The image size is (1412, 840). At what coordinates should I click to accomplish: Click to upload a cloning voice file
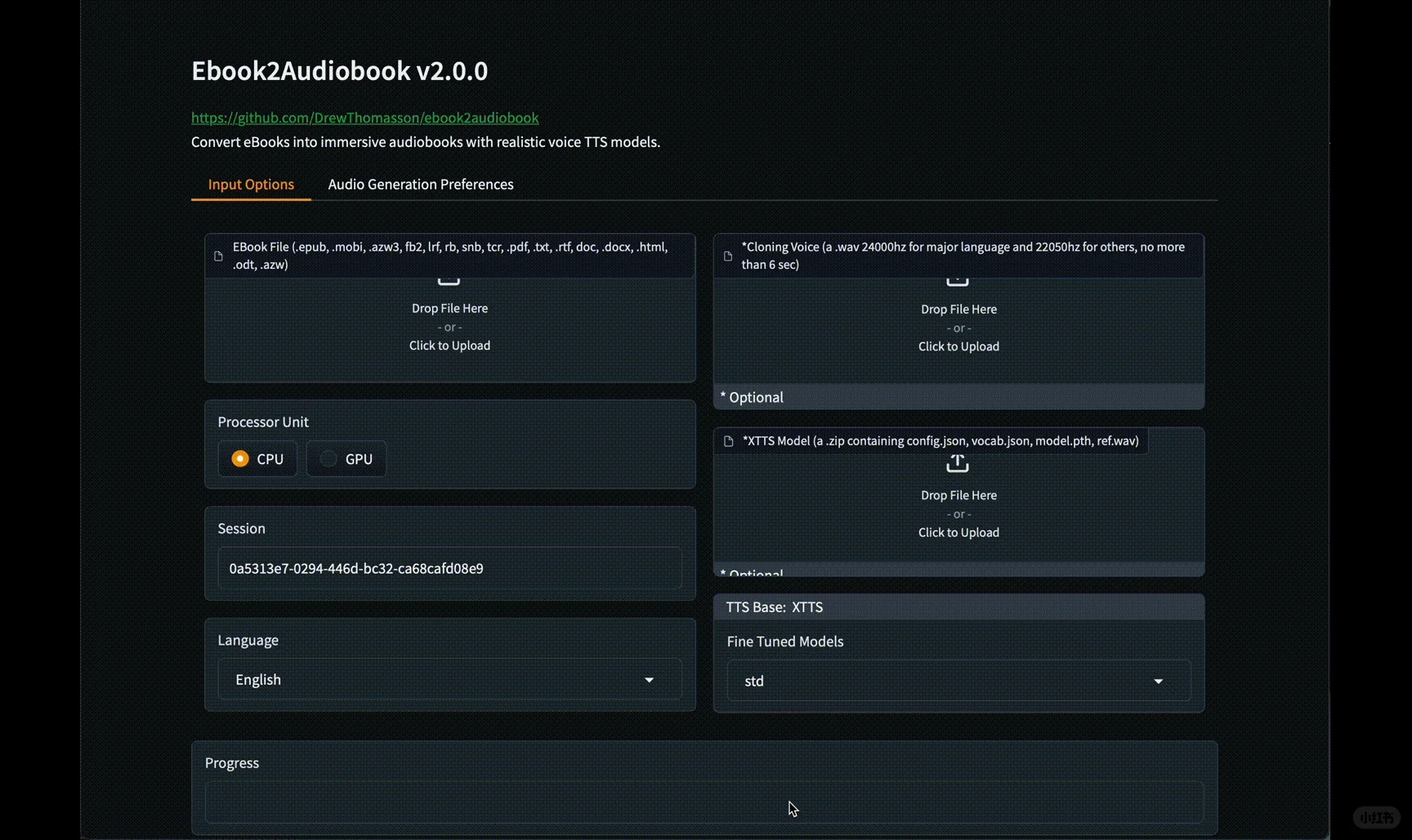(958, 346)
